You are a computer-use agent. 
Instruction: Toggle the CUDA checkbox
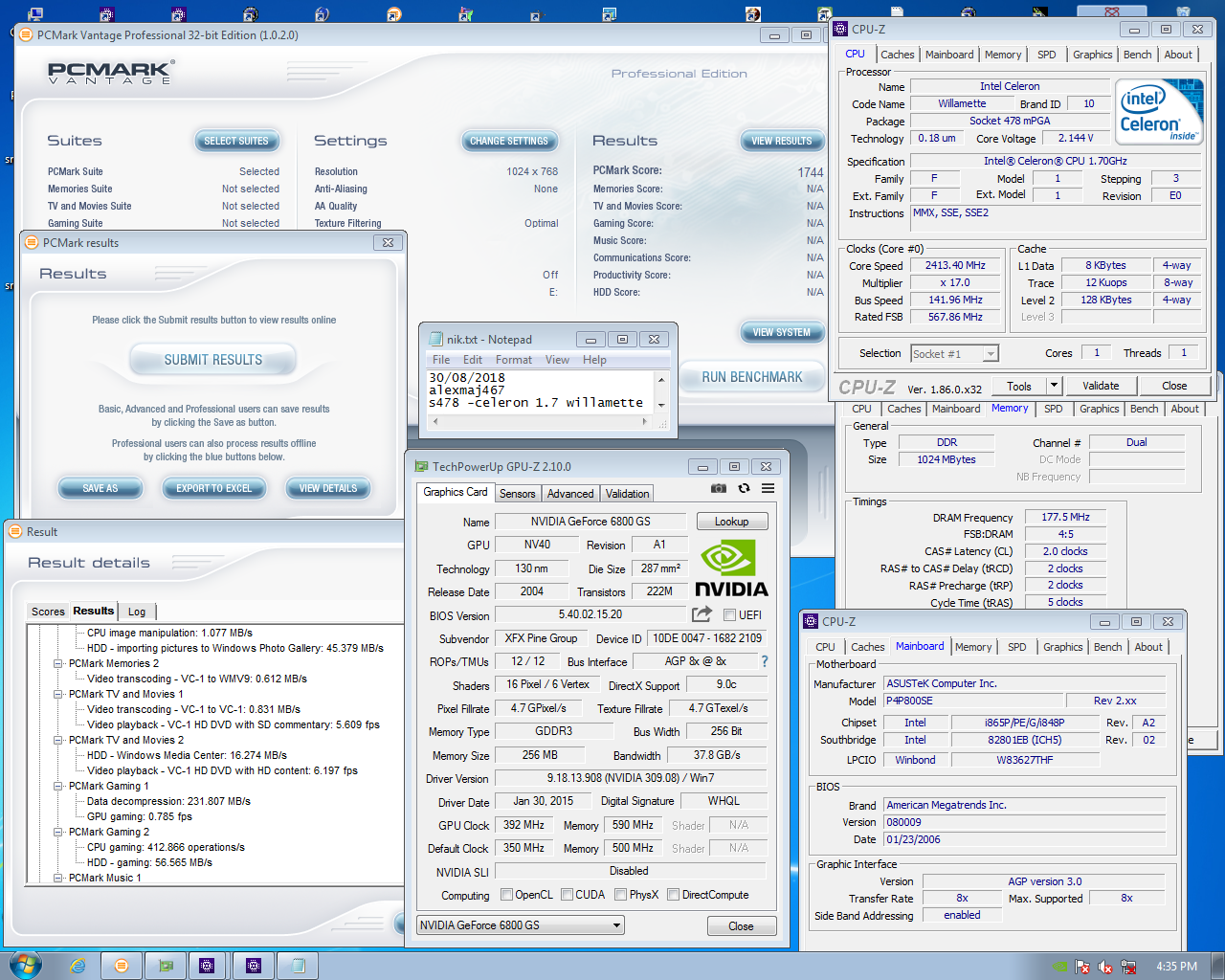click(568, 895)
